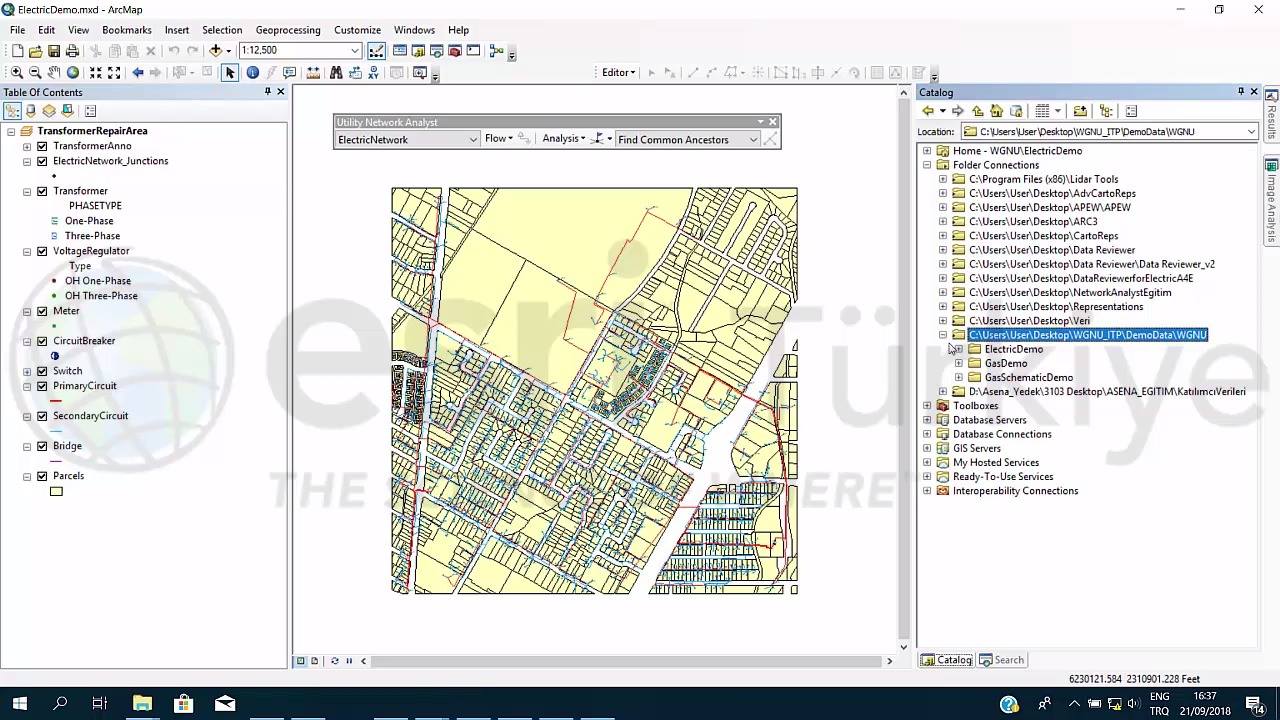Activate the Identify tool

coord(253,73)
